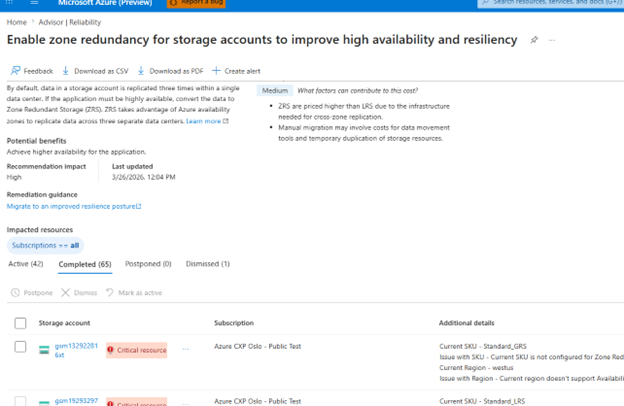624x406 pixels.
Task: Switch to the Postponed (0) tab
Action: tap(148, 264)
